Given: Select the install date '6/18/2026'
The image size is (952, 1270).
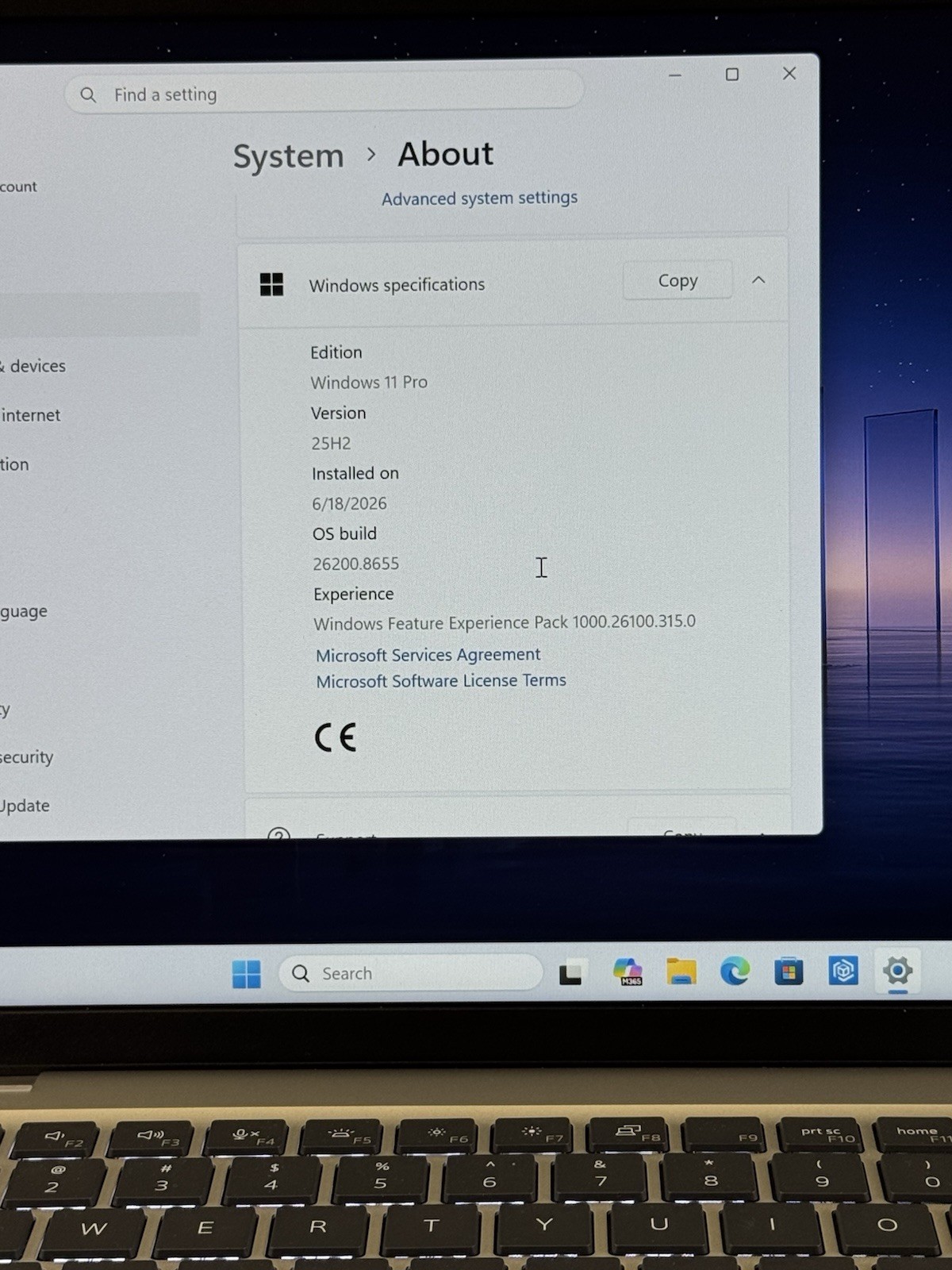Looking at the screenshot, I should click(x=349, y=503).
